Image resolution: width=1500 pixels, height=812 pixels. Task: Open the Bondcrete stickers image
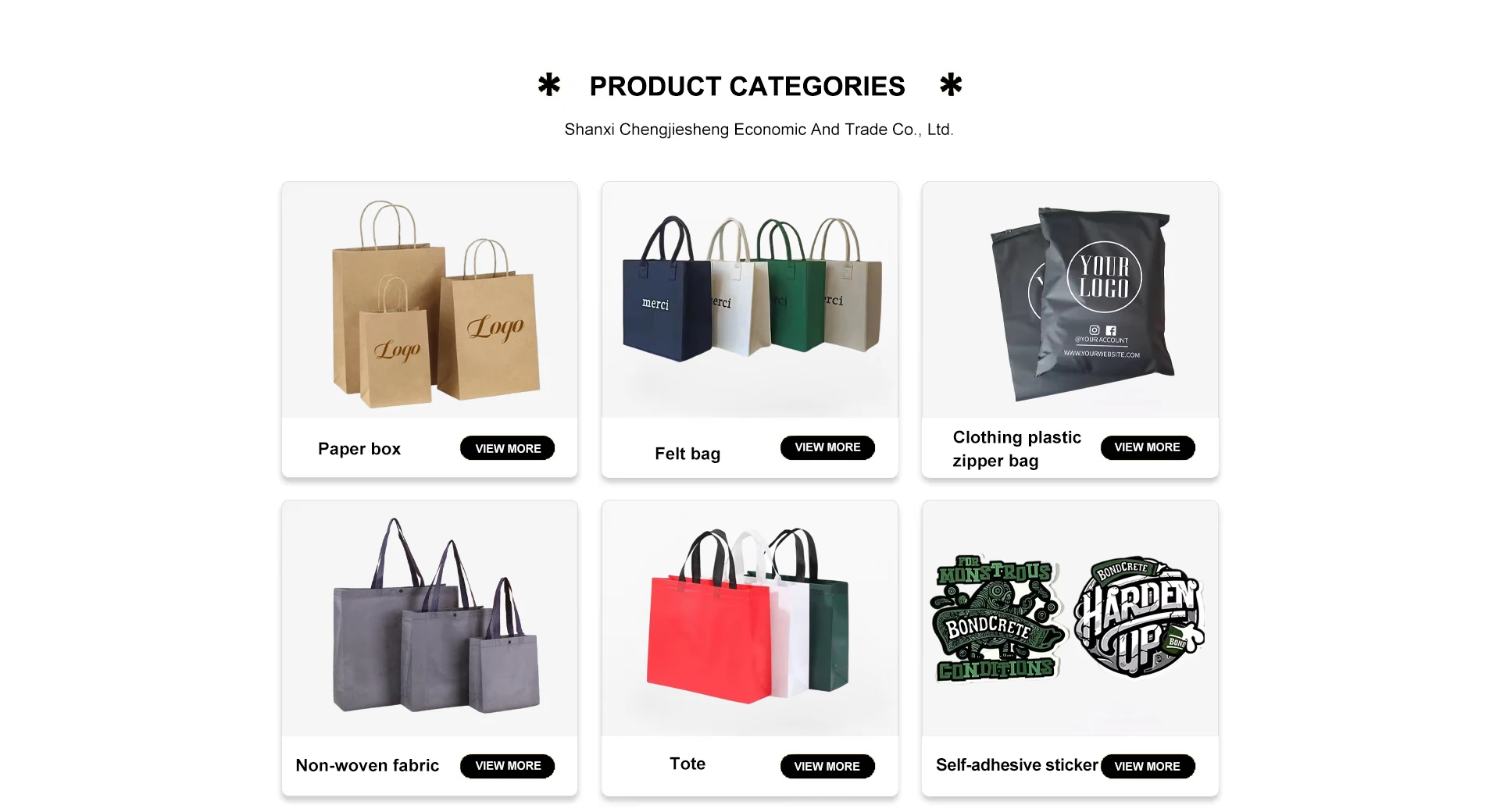tap(1070, 618)
